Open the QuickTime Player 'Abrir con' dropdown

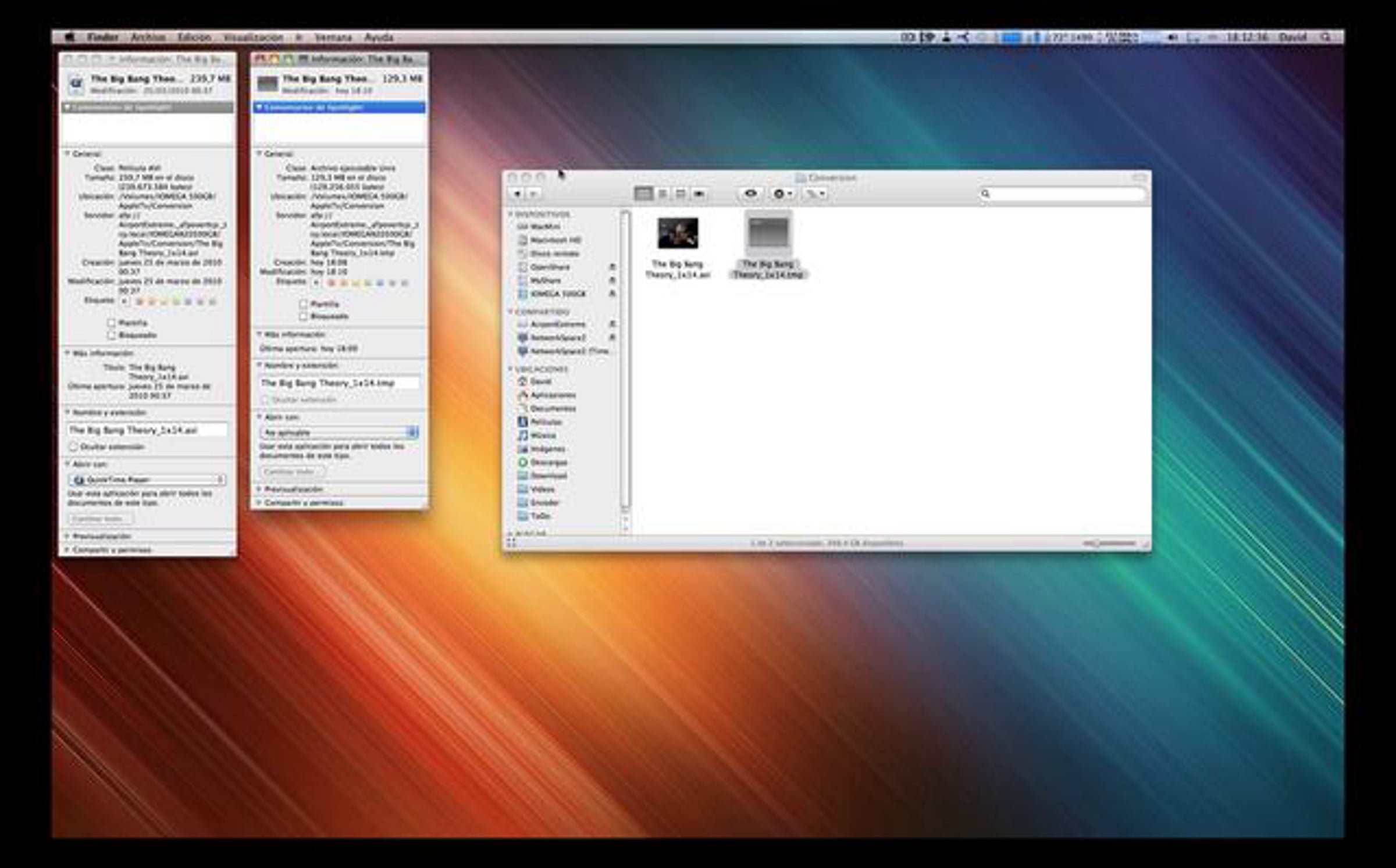pos(148,480)
